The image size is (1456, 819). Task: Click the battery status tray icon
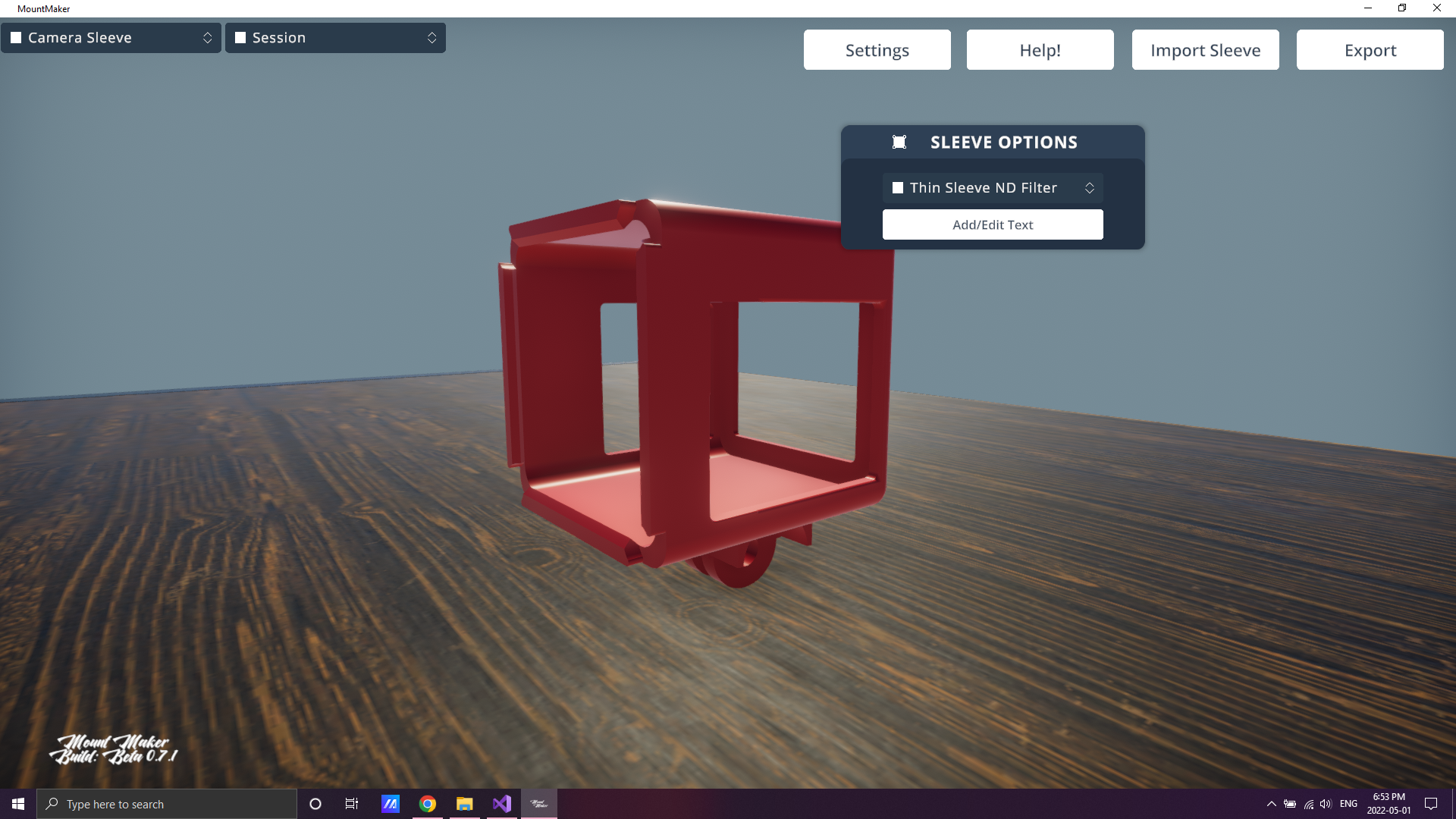[1290, 804]
